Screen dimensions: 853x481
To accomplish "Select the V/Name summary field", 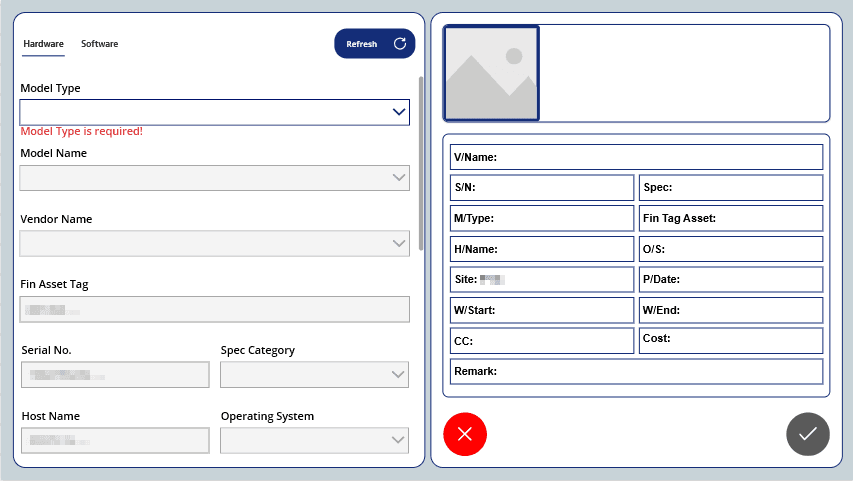I will tap(636, 157).
